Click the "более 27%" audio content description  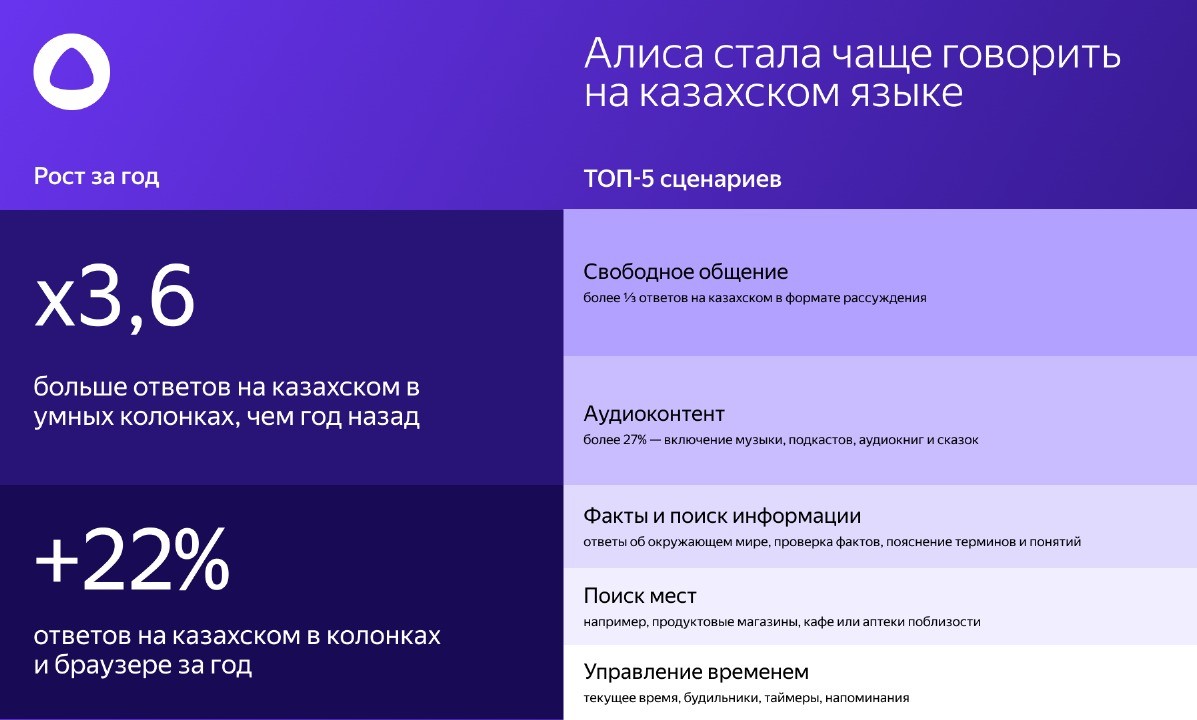(x=780, y=440)
